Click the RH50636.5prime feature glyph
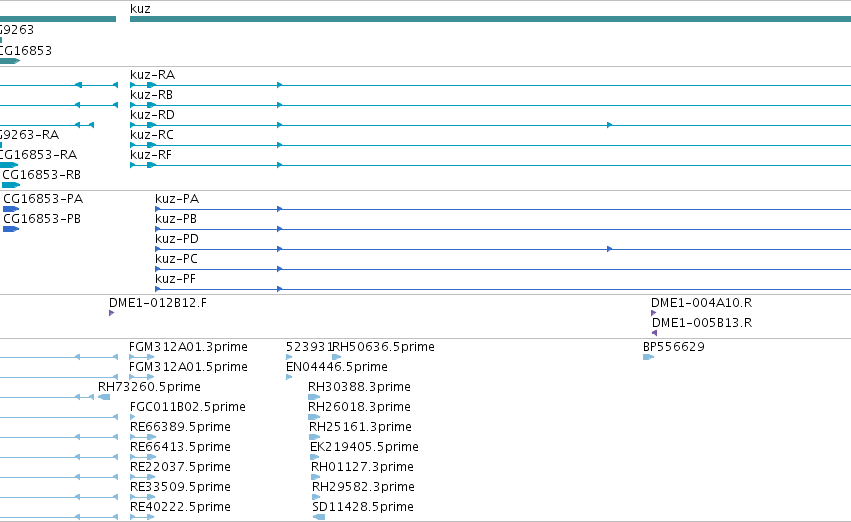The height and width of the screenshot is (522, 851). pyautogui.click(x=336, y=357)
